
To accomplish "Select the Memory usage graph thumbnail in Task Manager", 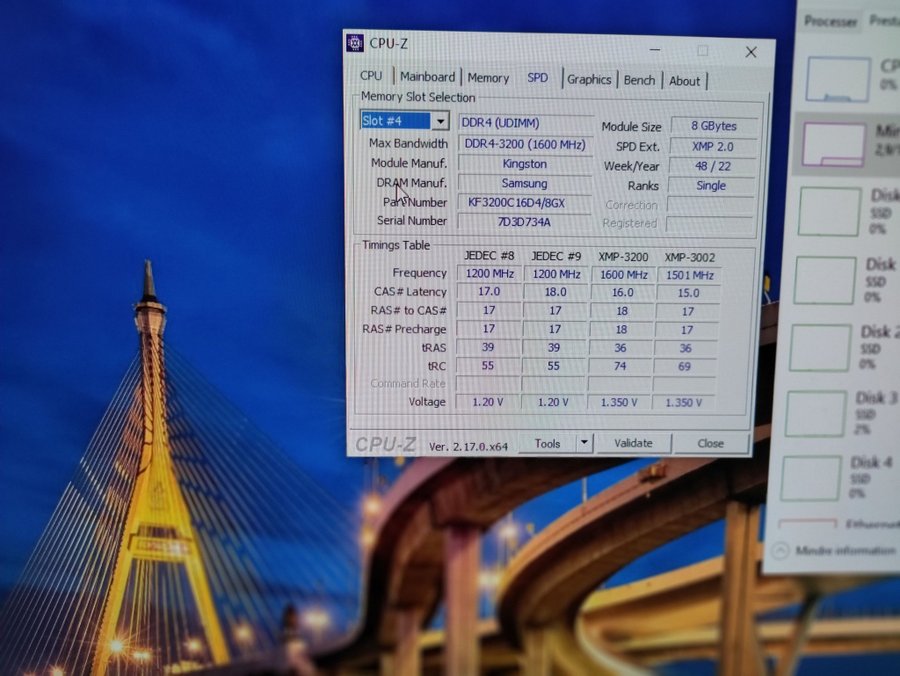I will [833, 144].
